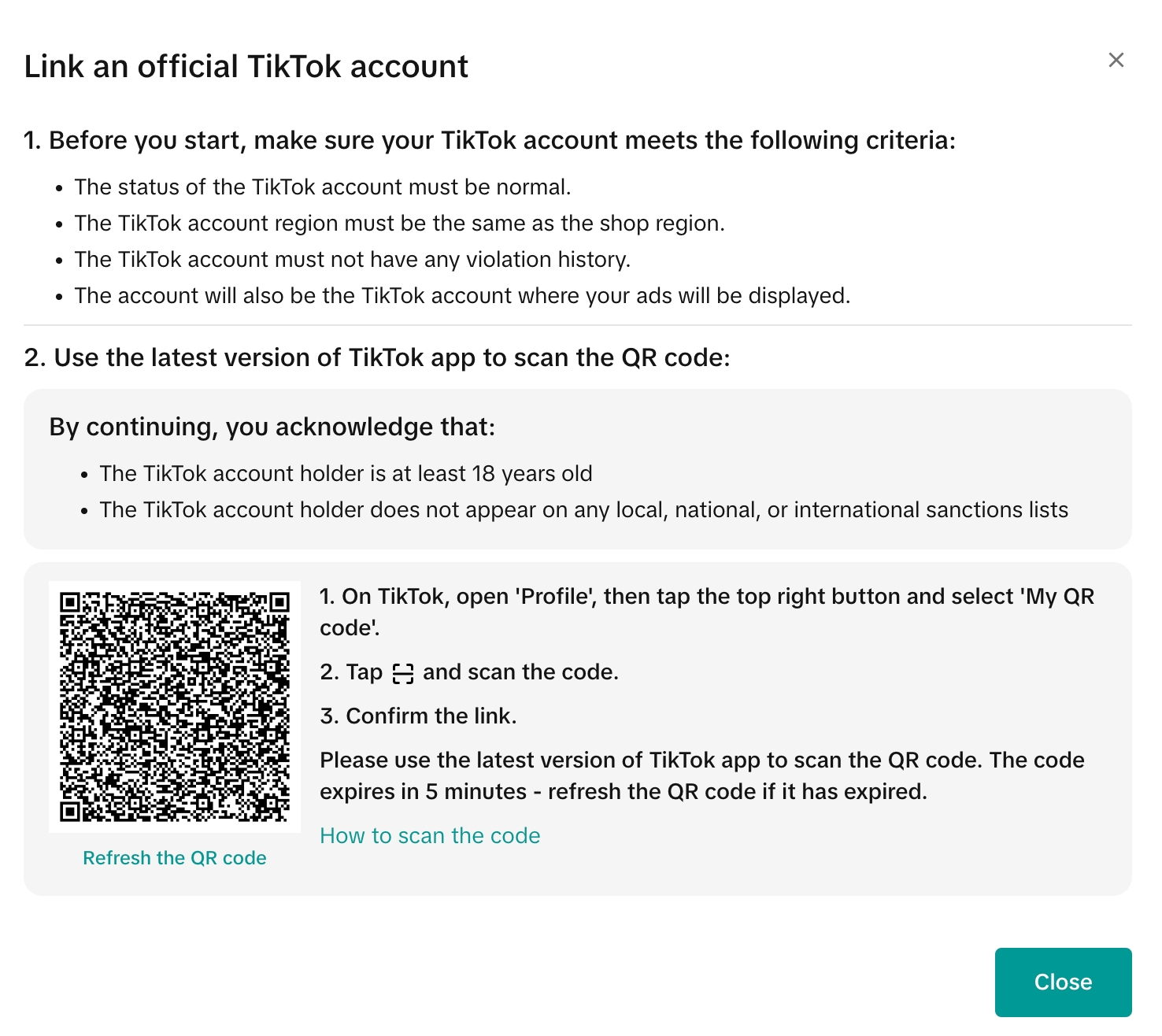Click the 'Before you start' criteria heading
The image size is (1162, 1036).
[x=490, y=140]
